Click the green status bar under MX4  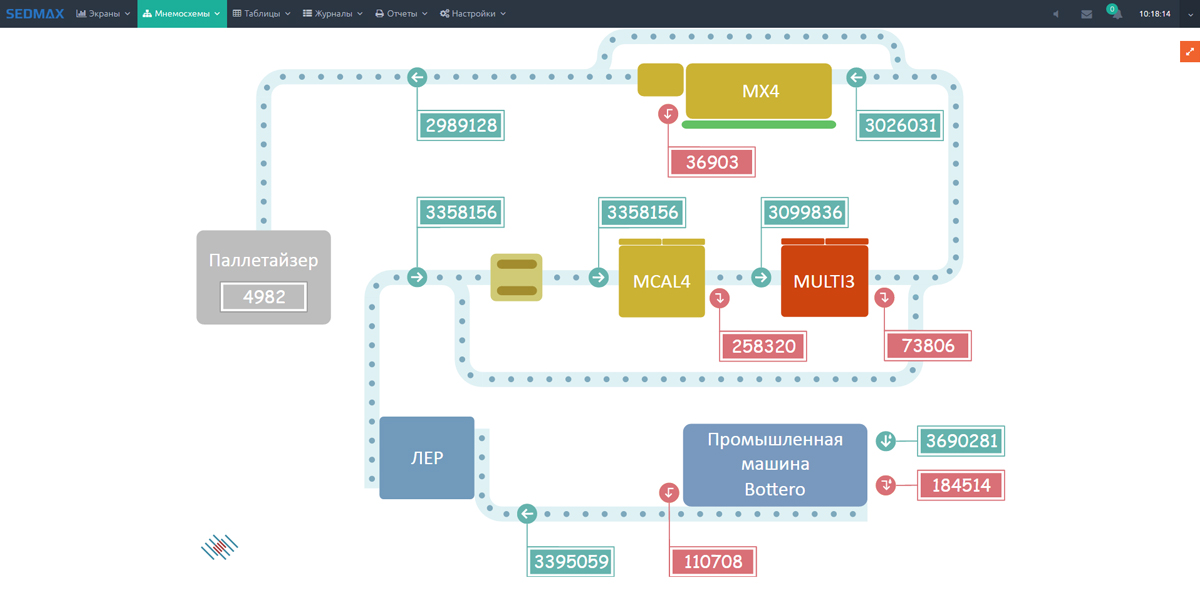pos(759,125)
